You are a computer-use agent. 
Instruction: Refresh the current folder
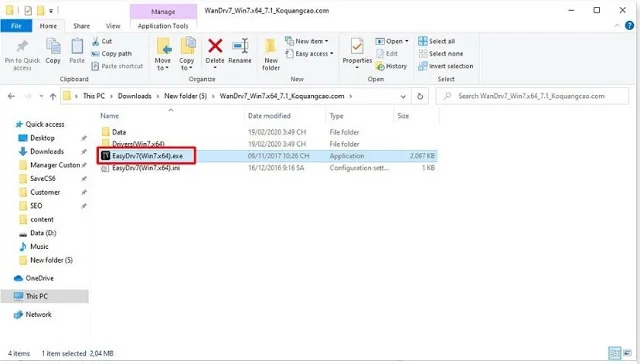tap(420, 96)
